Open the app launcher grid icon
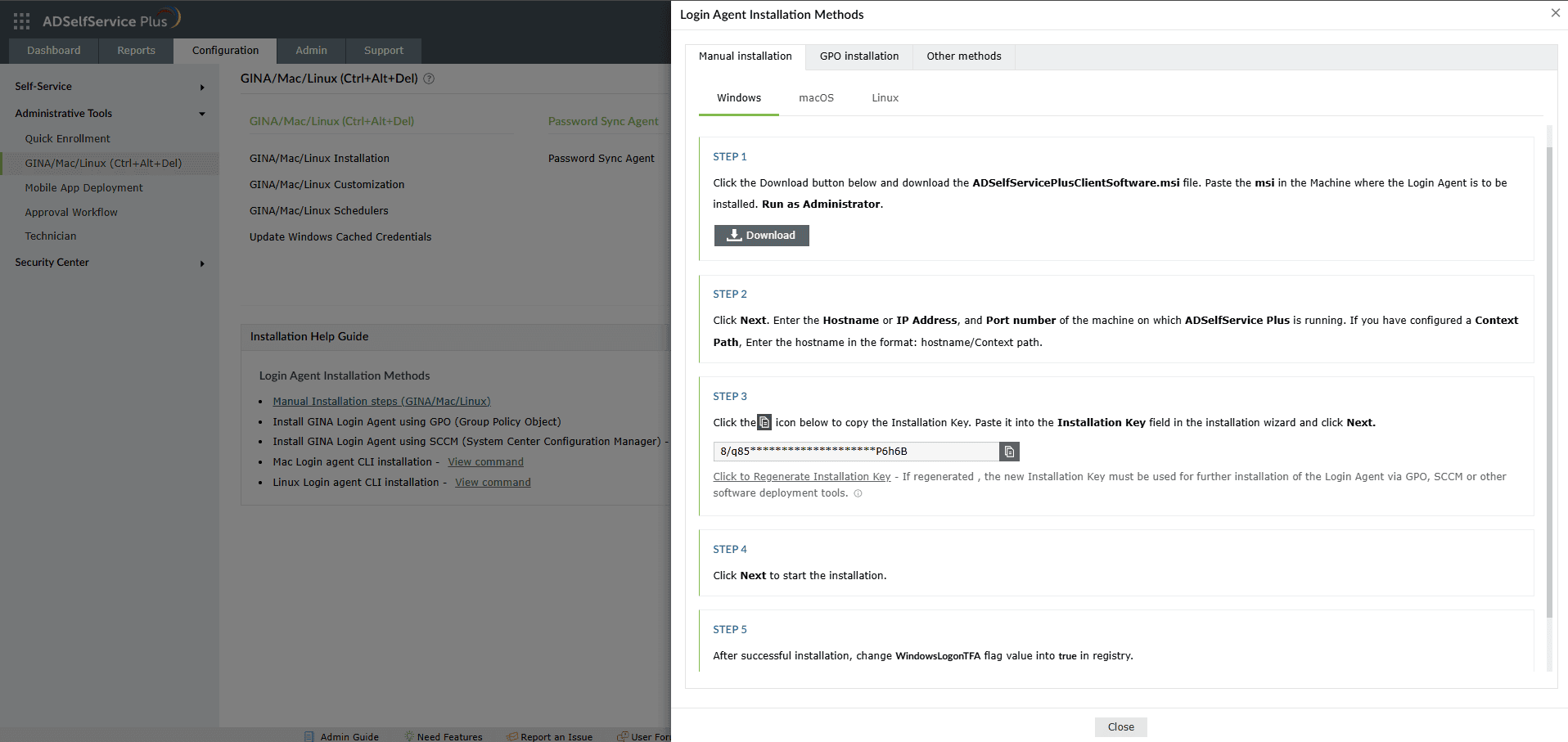 click(20, 20)
